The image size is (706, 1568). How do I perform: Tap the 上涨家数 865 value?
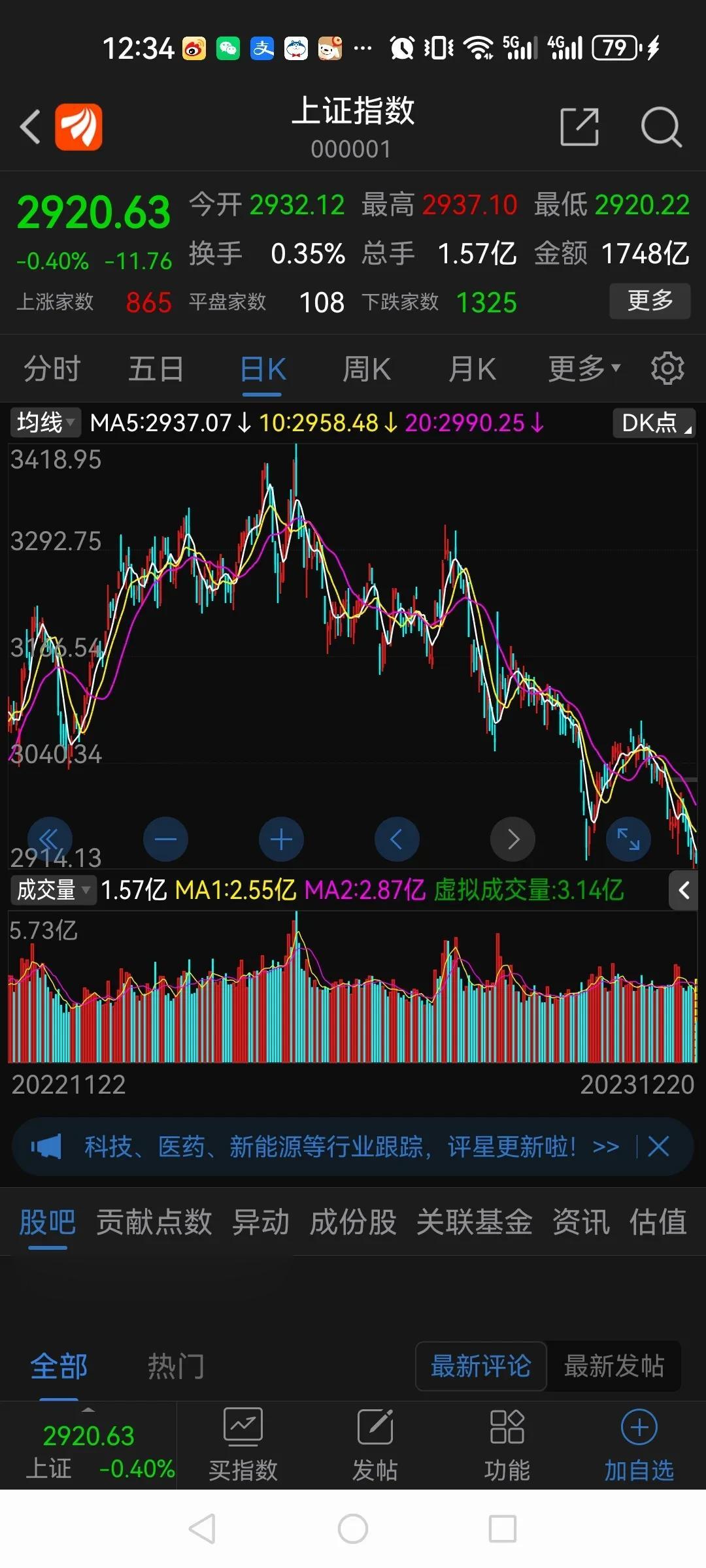[149, 302]
